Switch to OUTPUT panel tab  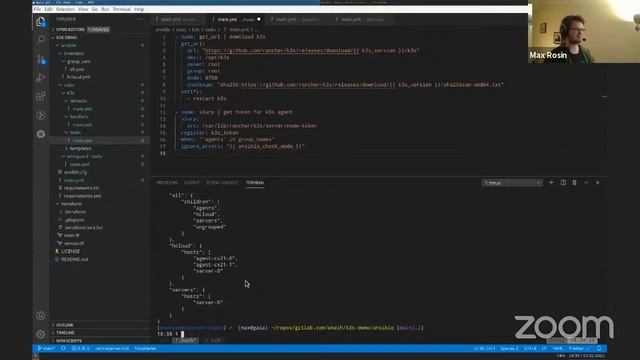click(x=191, y=182)
